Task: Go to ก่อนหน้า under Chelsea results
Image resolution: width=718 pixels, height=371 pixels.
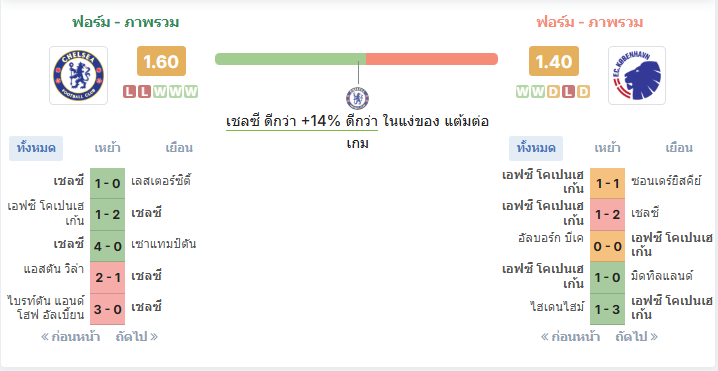Action: click(70, 337)
